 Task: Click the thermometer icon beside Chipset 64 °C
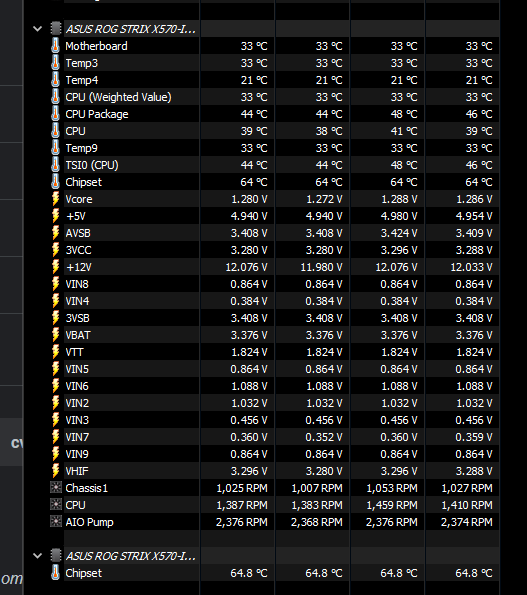pyautogui.click(x=55, y=182)
